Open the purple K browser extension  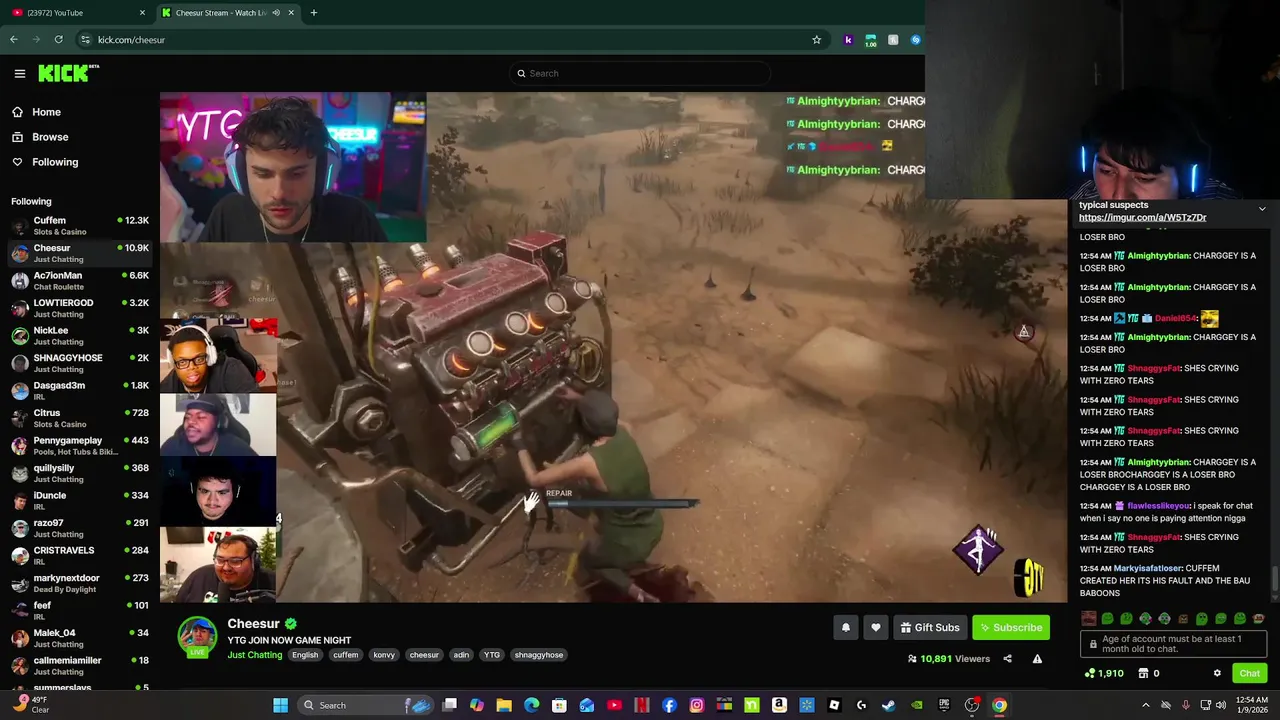coord(849,40)
